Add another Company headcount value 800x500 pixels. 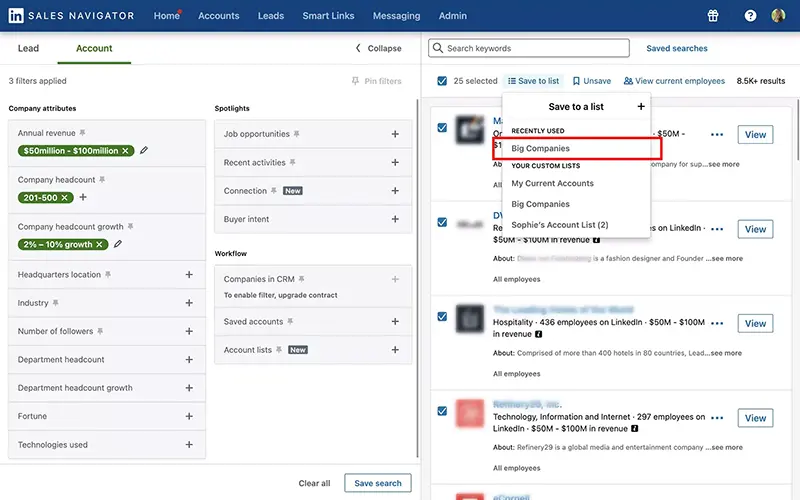pyautogui.click(x=83, y=197)
